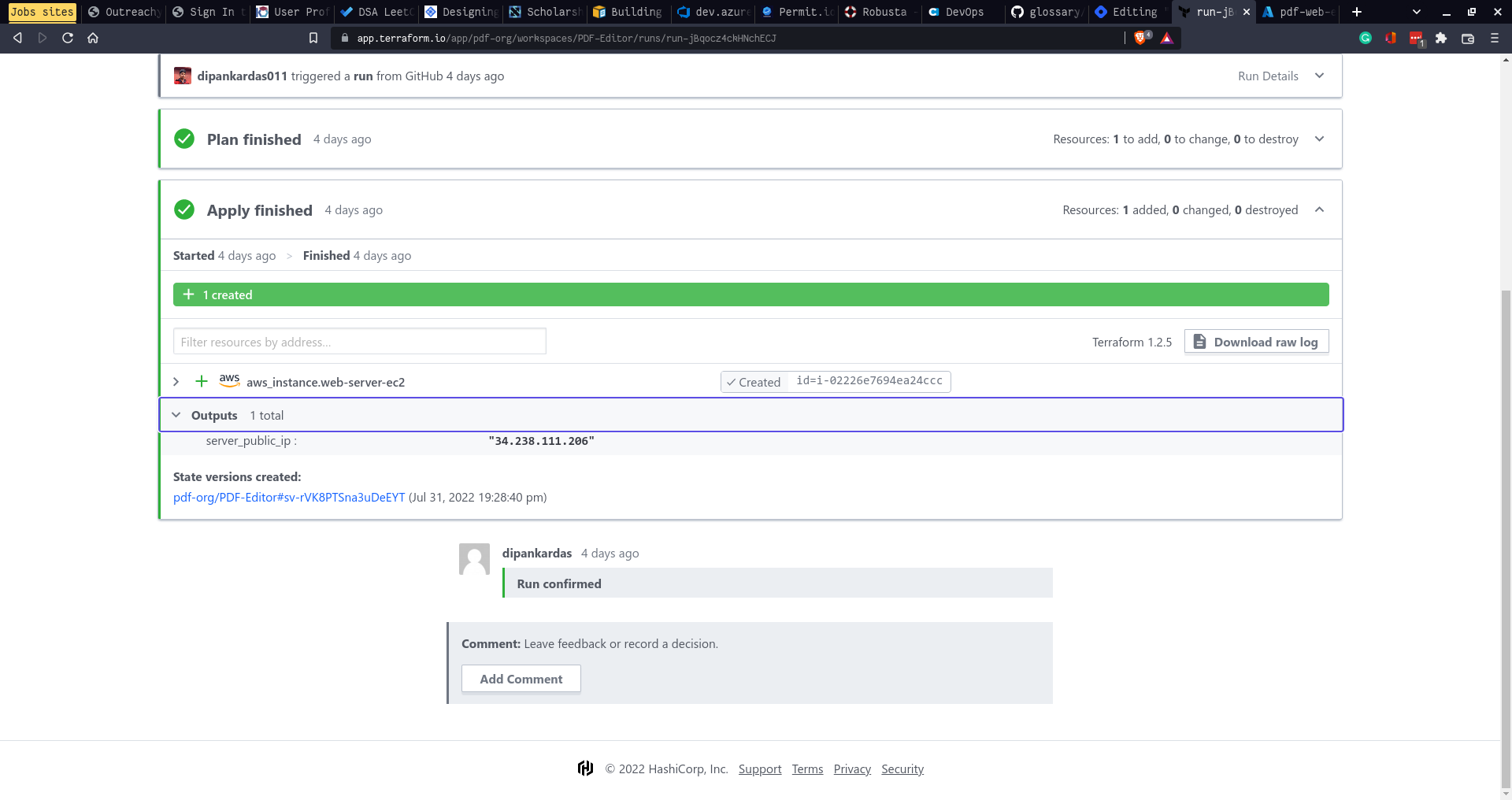Image resolution: width=1512 pixels, height=800 pixels.
Task: Click the dipankardas011 username in run header
Action: coord(242,76)
